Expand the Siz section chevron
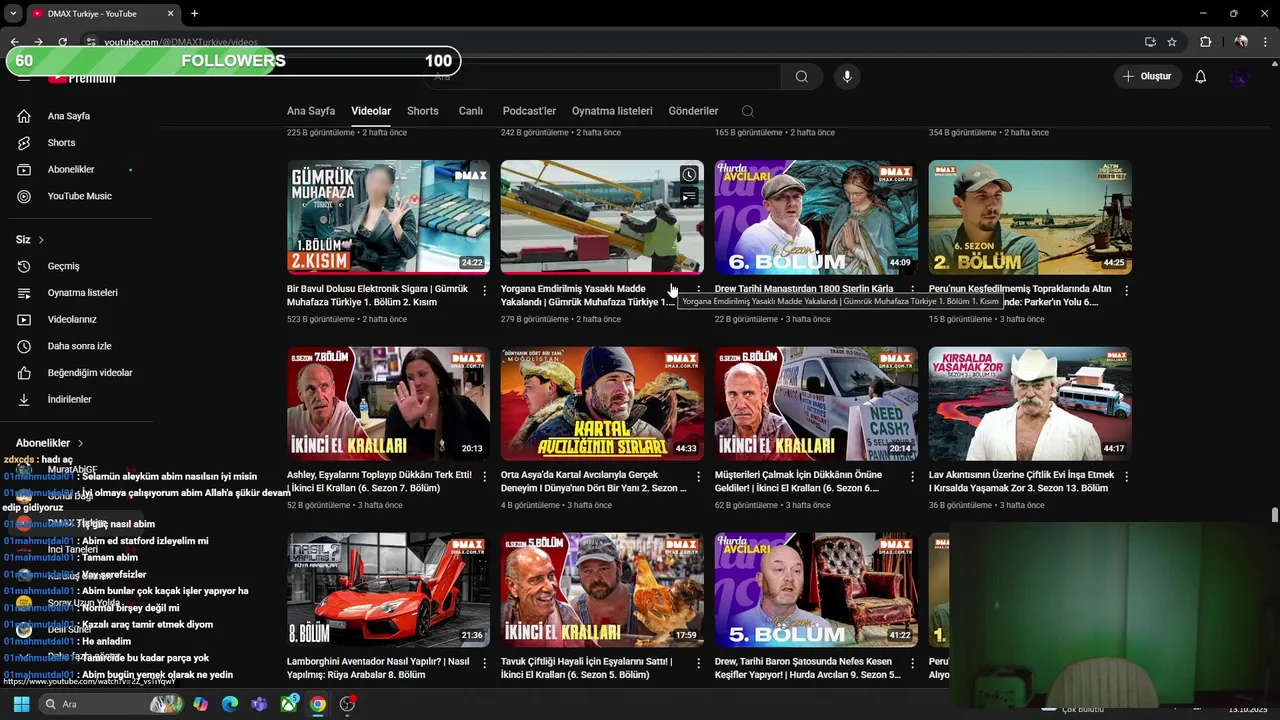1280x720 pixels. [x=41, y=240]
